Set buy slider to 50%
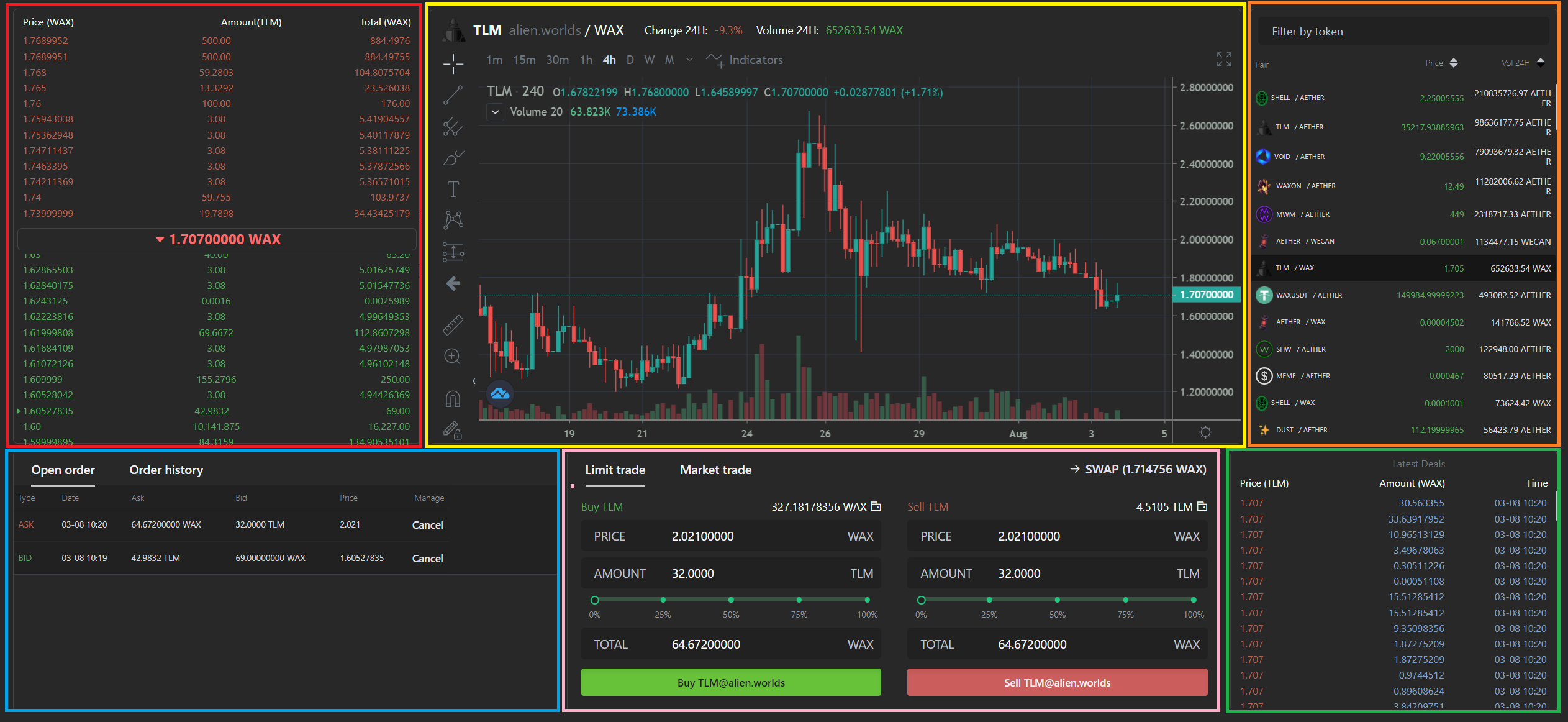This screenshot has width=1568, height=722. click(731, 600)
